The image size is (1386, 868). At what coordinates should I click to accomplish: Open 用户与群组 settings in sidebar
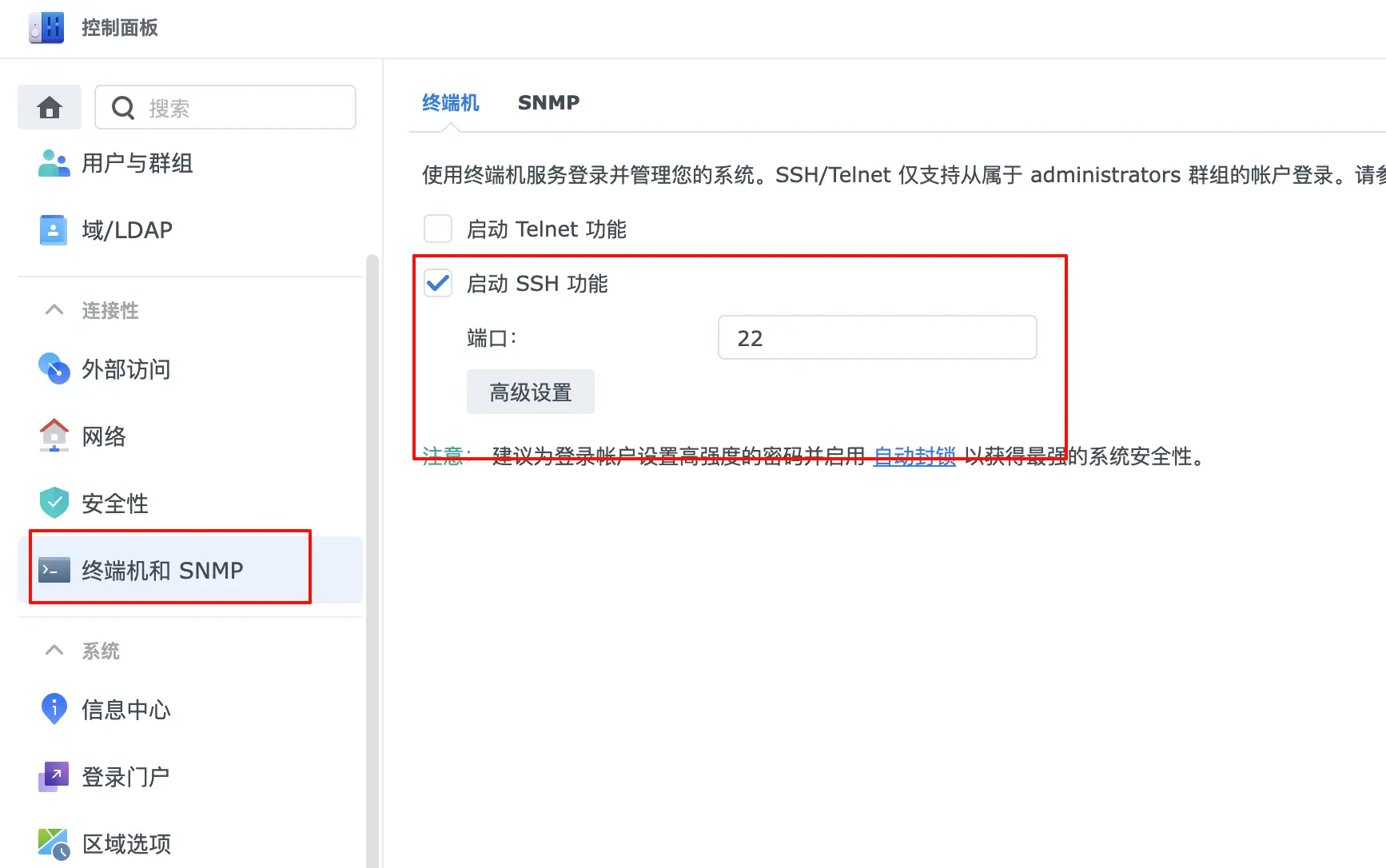pyautogui.click(x=137, y=163)
